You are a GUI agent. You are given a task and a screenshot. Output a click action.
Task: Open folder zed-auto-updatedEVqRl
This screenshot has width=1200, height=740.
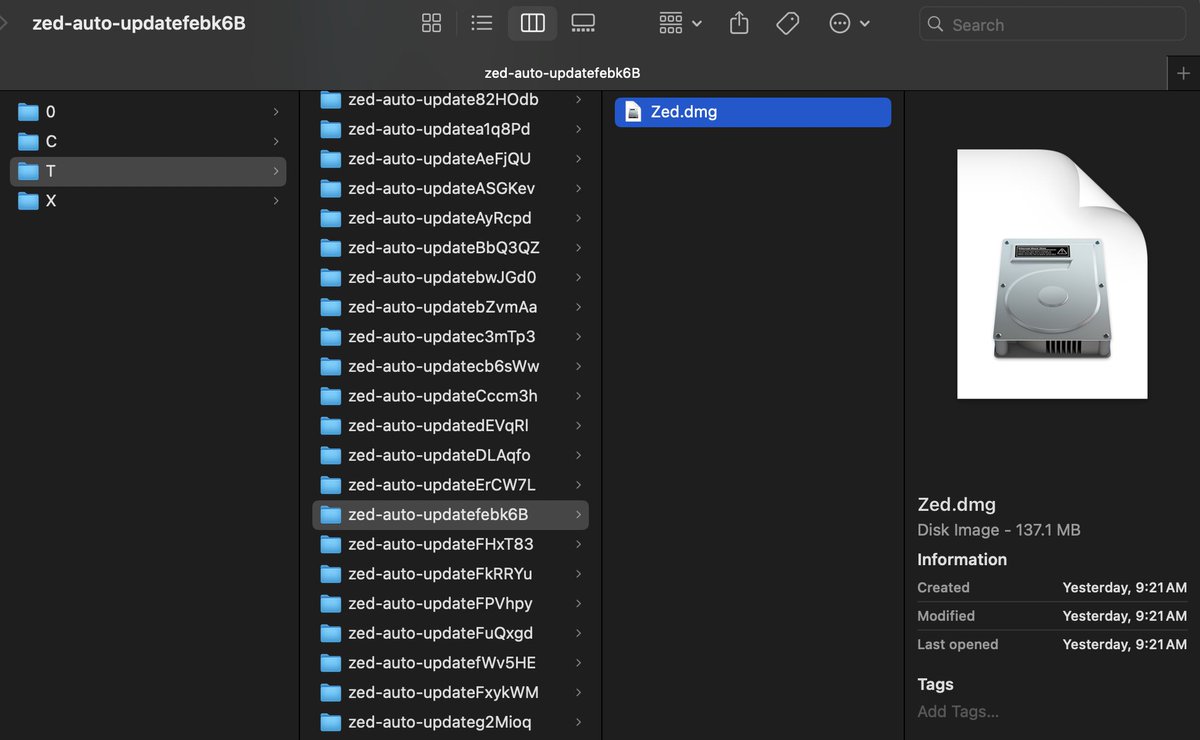tap(450, 426)
